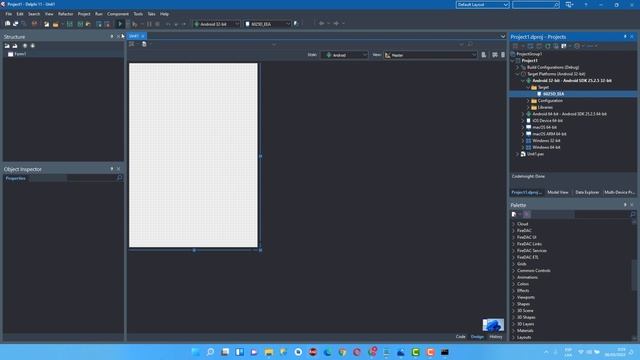The image size is (640, 360).
Task: Pin the Projects panel pushpin icon
Action: click(625, 37)
